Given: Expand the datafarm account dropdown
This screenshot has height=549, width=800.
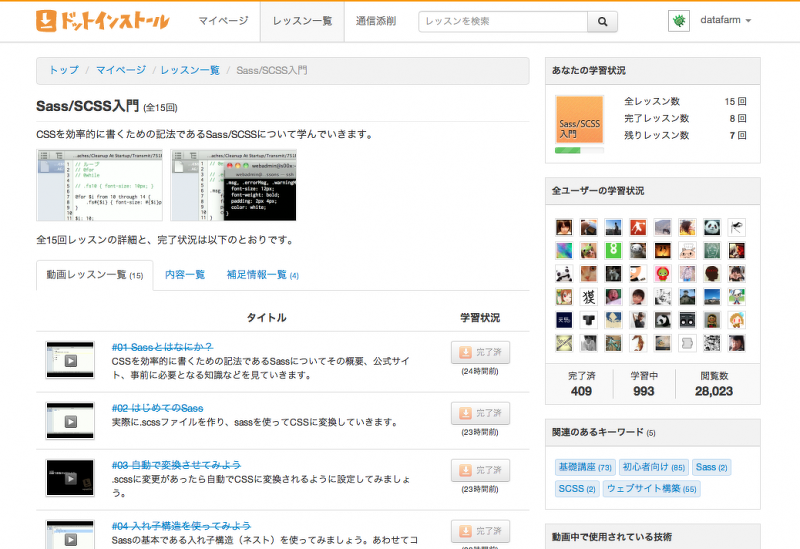Looking at the screenshot, I should tap(726, 20).
